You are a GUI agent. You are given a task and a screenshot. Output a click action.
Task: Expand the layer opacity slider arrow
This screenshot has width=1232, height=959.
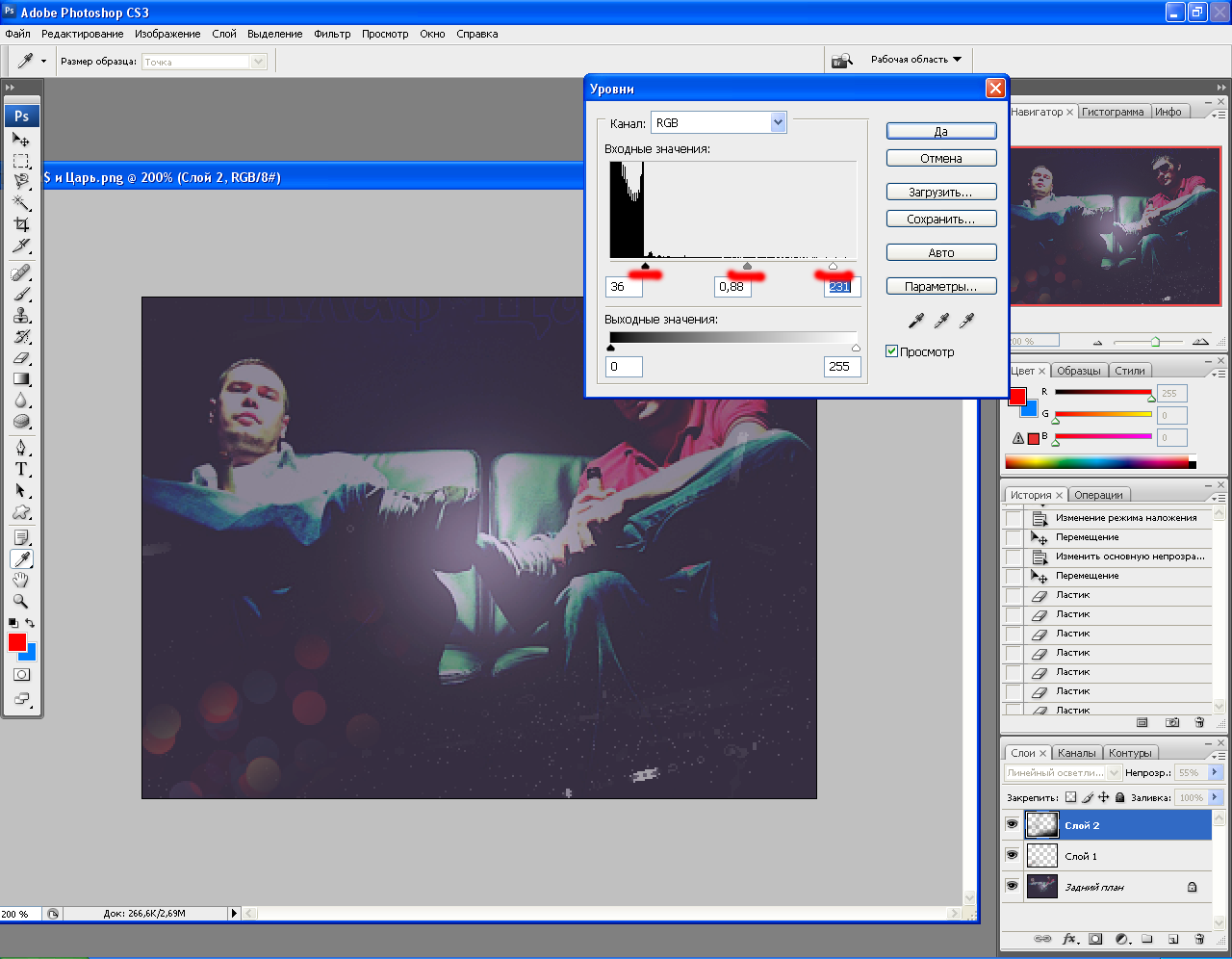coord(1215,773)
